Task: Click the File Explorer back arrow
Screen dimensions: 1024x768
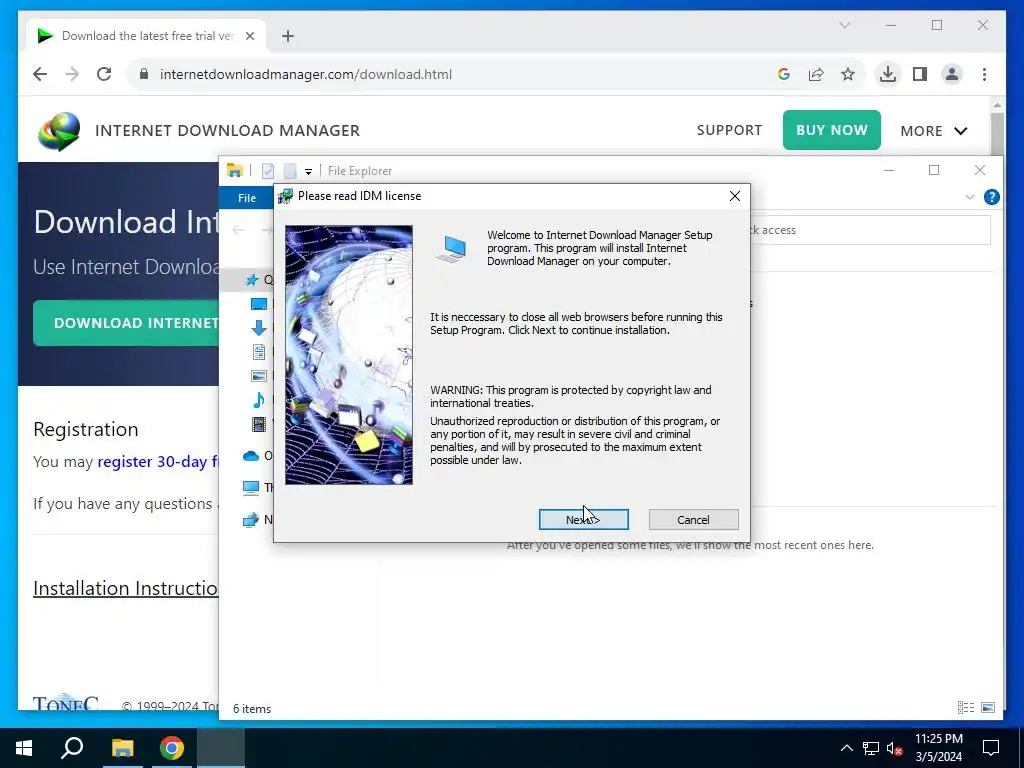Action: click(x=238, y=230)
